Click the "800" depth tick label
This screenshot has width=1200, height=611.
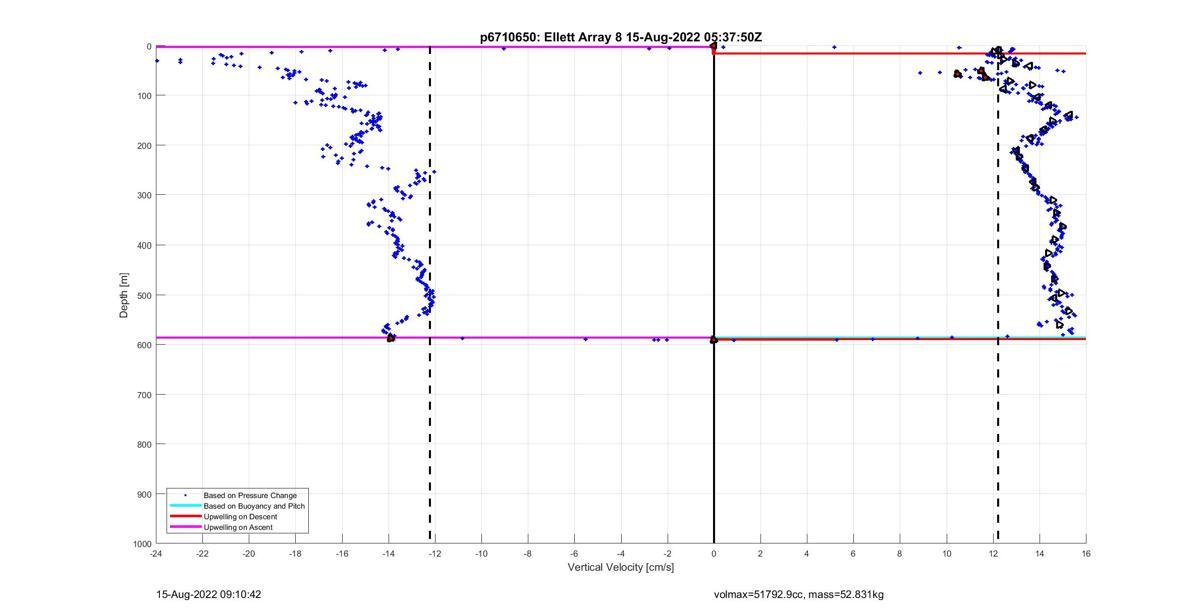click(144, 444)
